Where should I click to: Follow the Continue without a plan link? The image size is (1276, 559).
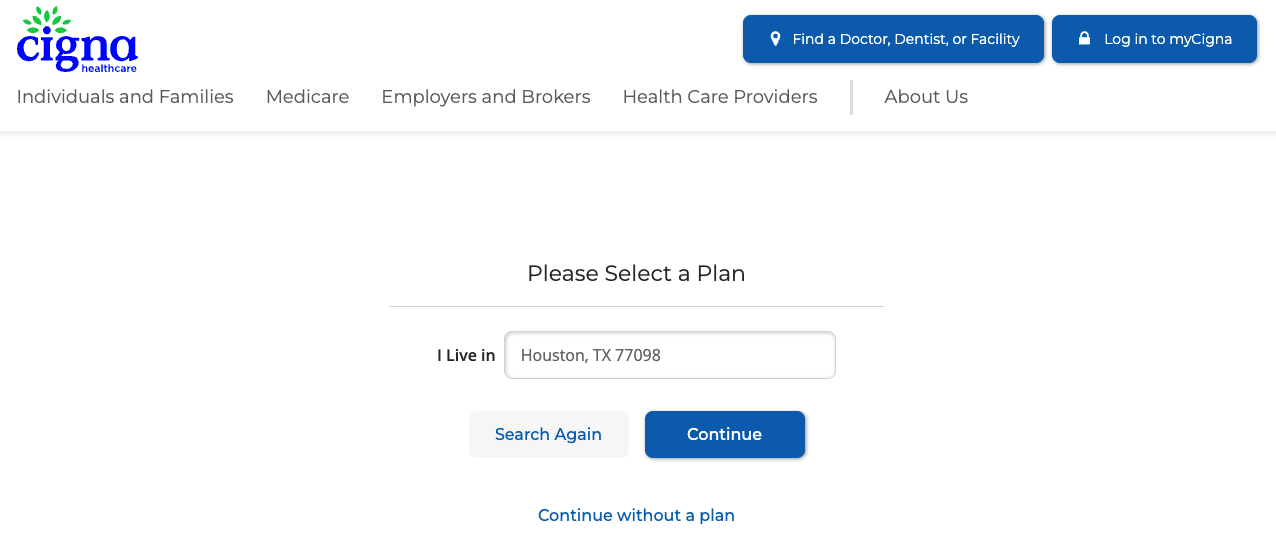coord(636,515)
